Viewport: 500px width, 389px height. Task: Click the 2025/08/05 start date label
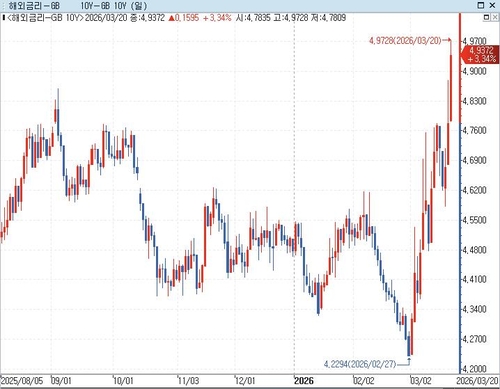pyautogui.click(x=22, y=381)
